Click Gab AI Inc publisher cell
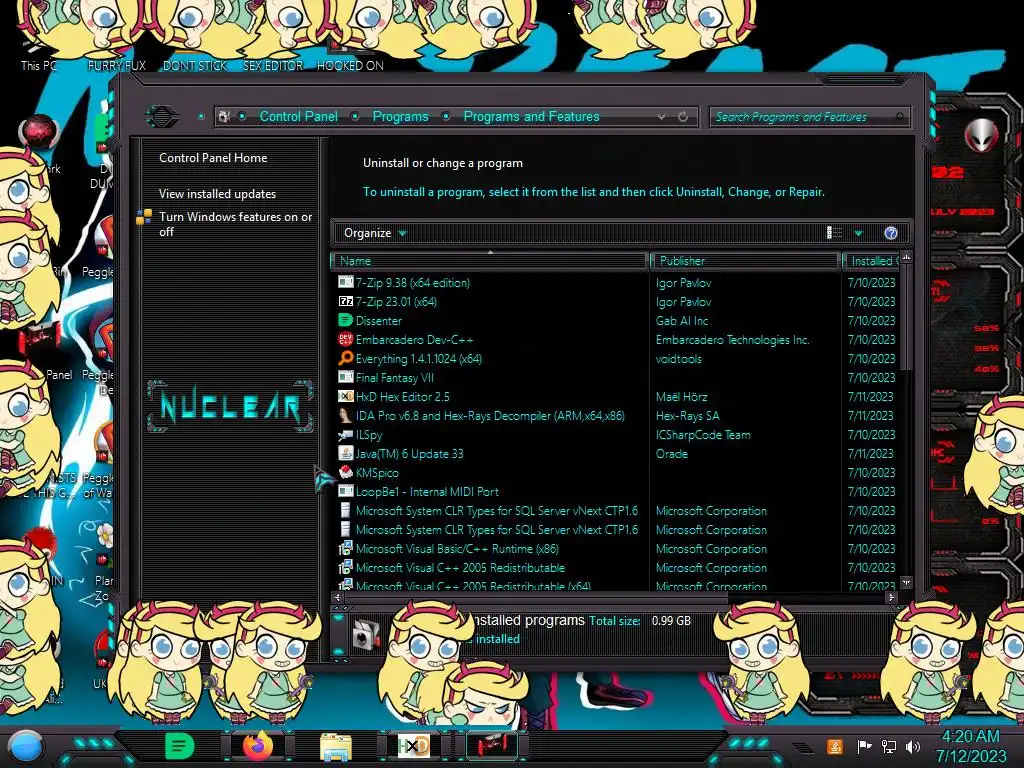 coord(682,321)
